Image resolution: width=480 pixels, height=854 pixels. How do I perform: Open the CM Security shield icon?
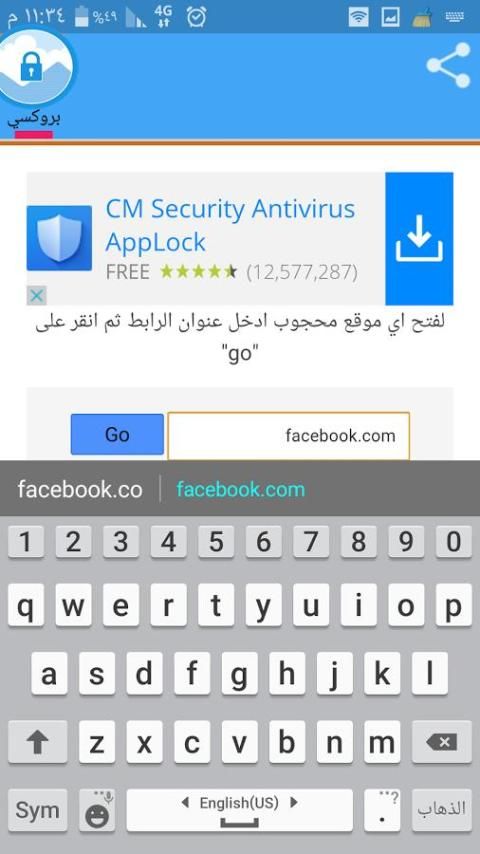pos(59,237)
